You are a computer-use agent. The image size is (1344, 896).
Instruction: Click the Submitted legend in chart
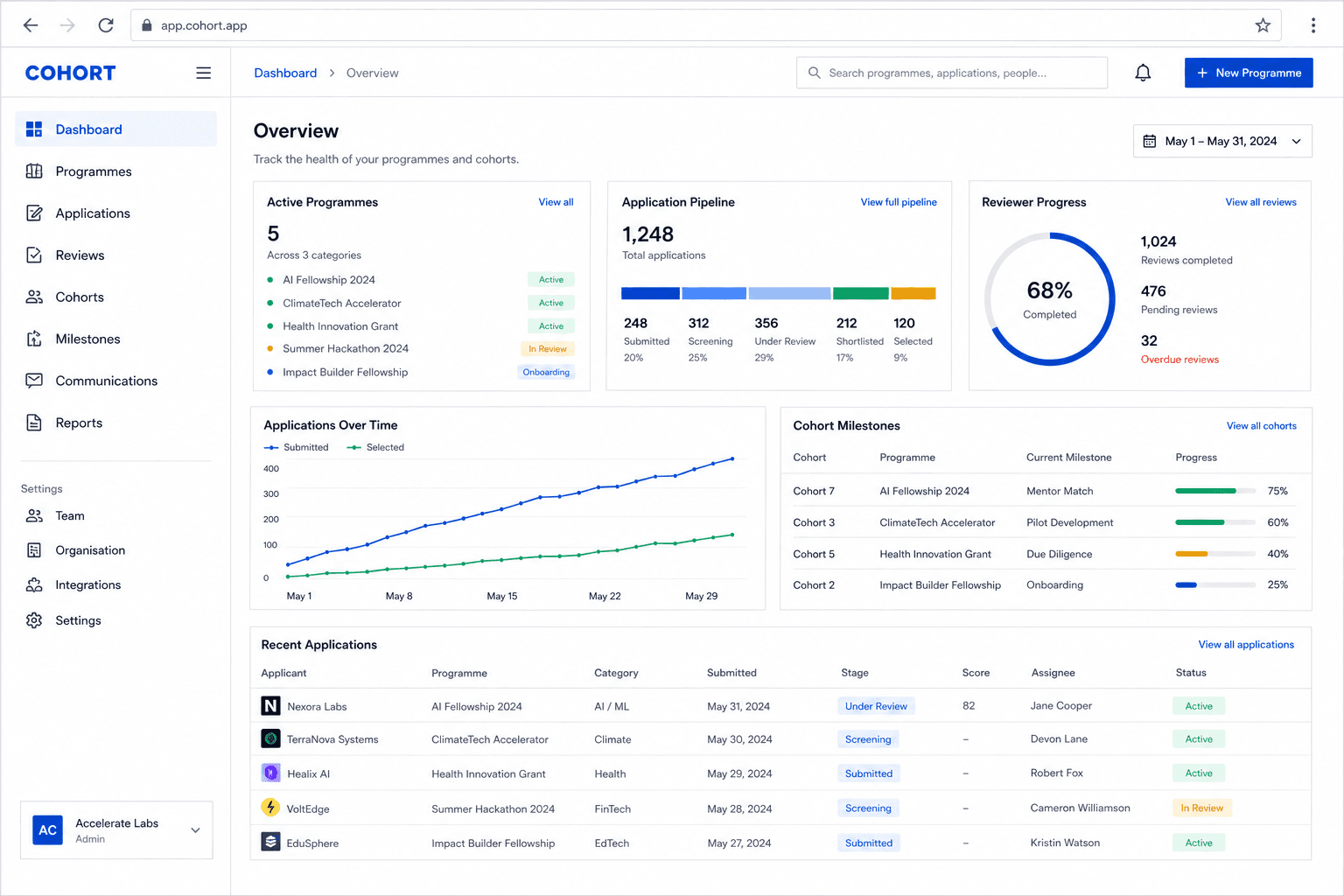click(x=297, y=447)
